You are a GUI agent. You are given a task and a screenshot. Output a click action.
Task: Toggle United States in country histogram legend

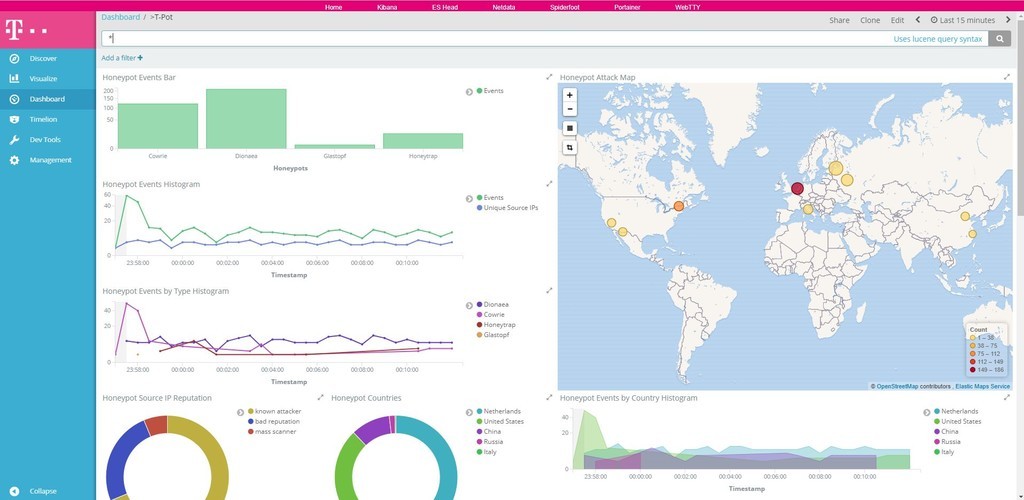click(957, 422)
